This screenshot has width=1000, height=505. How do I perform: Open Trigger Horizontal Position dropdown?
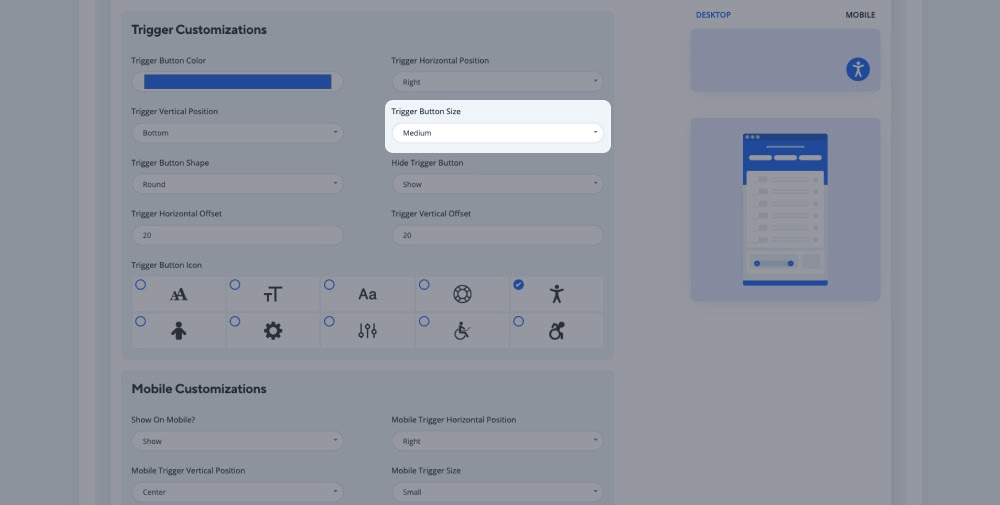(x=497, y=82)
